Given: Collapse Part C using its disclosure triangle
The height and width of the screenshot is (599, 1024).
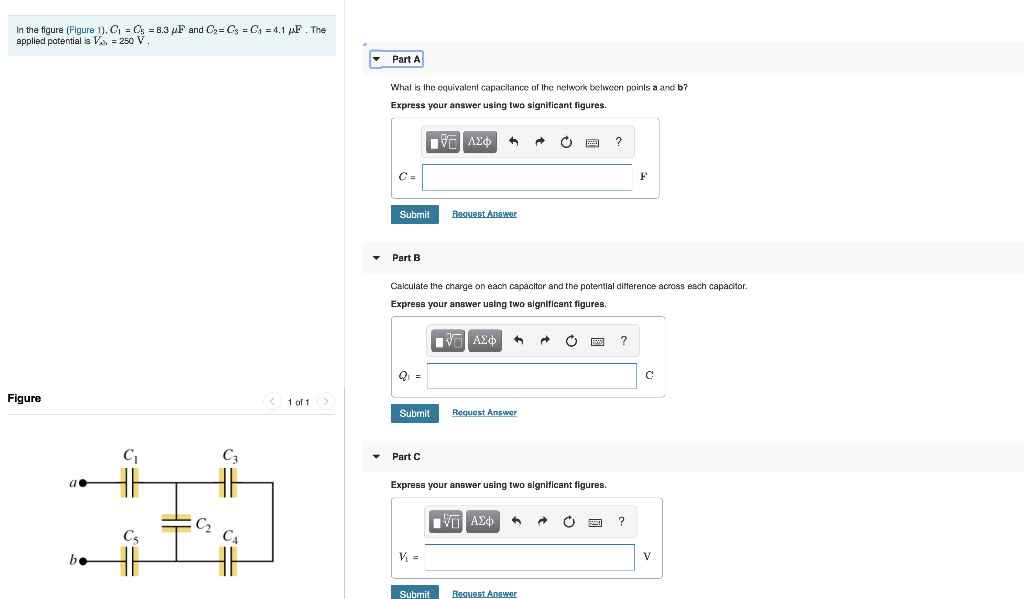Looking at the screenshot, I should [376, 456].
